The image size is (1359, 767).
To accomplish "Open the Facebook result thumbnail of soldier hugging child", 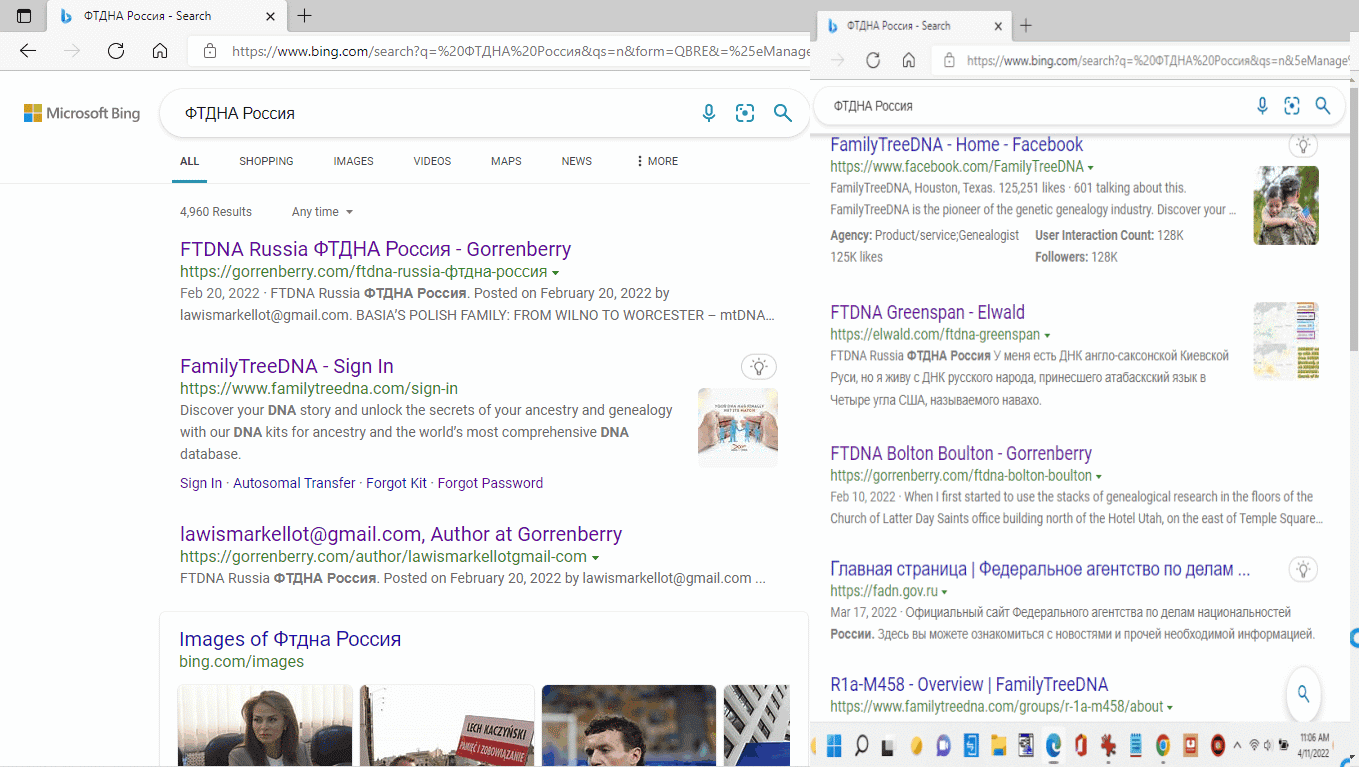I will pyautogui.click(x=1286, y=205).
